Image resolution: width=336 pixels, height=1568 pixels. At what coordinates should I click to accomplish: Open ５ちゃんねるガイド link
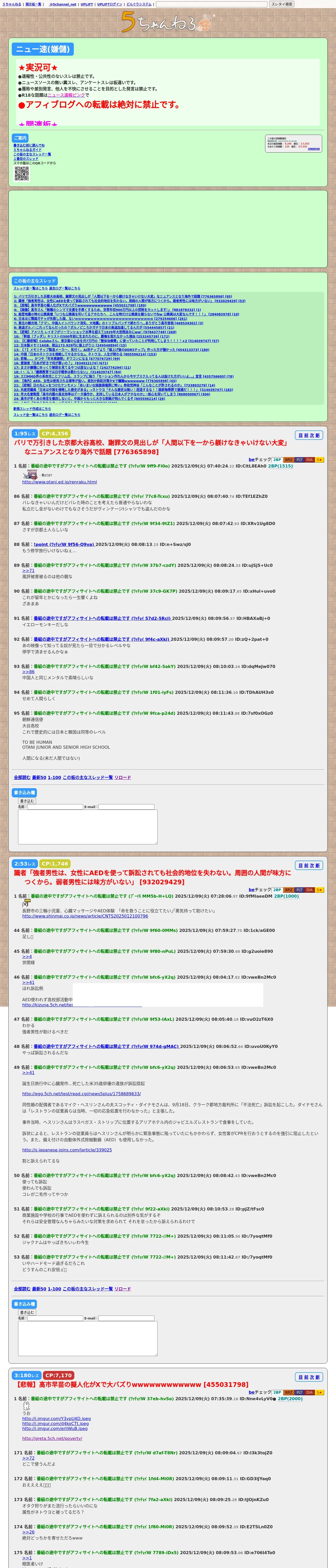point(27,150)
